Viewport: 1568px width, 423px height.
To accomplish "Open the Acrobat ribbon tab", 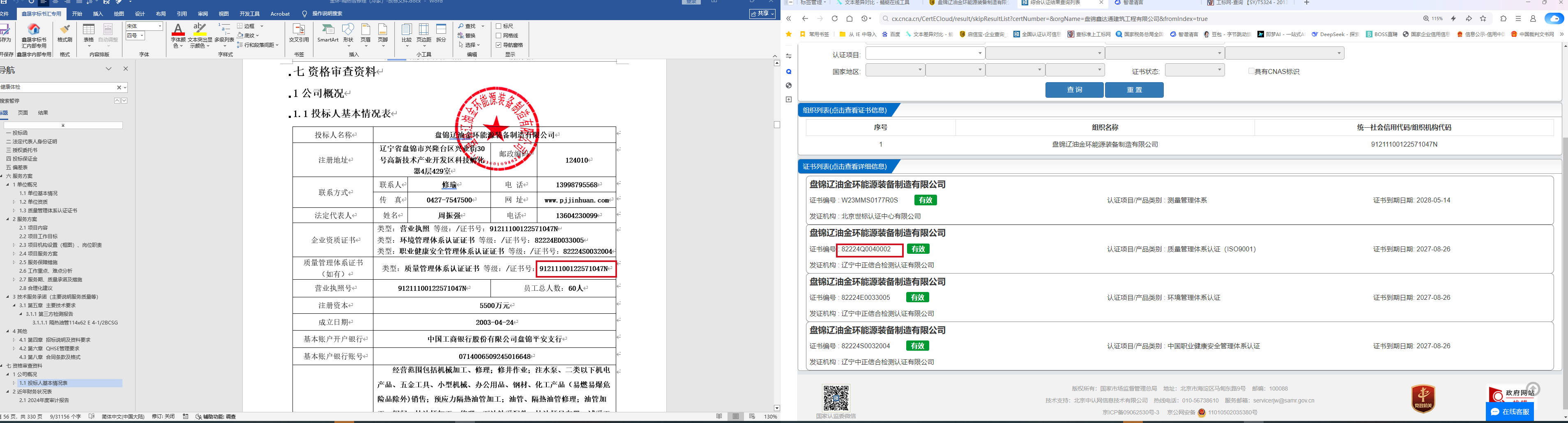I will 280,14.
